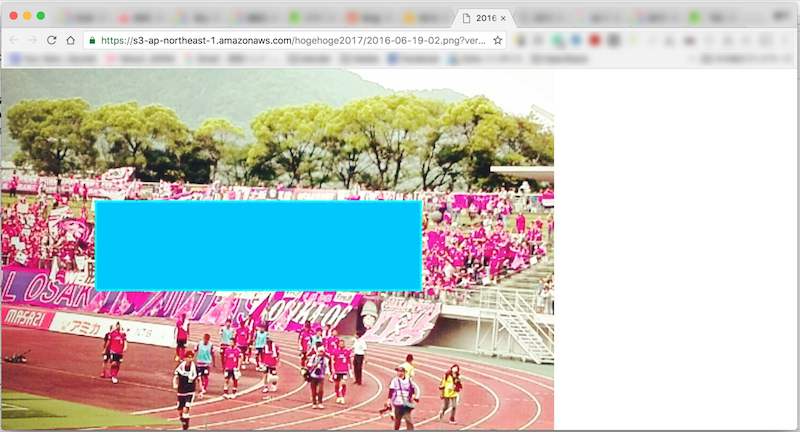Screen dimensions: 800x432
Task: Click the red extension icon in toolbar
Action: click(595, 40)
